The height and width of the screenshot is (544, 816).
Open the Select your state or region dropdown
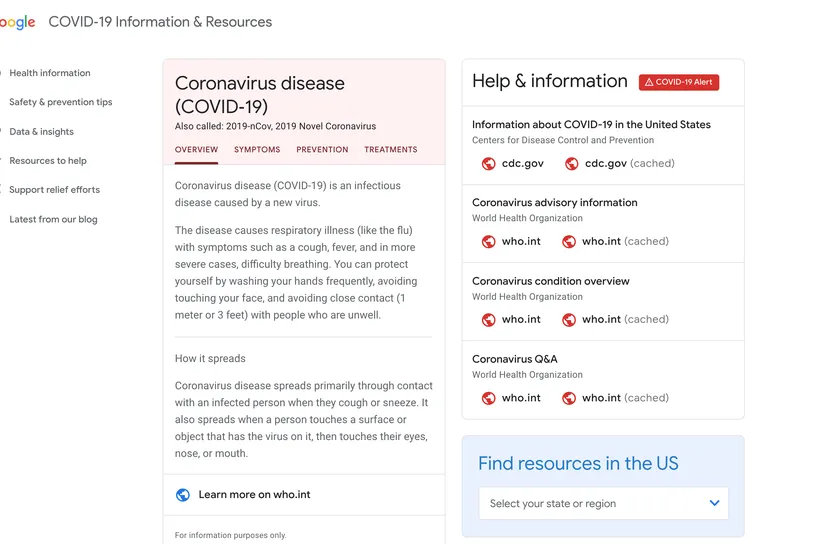tap(604, 503)
